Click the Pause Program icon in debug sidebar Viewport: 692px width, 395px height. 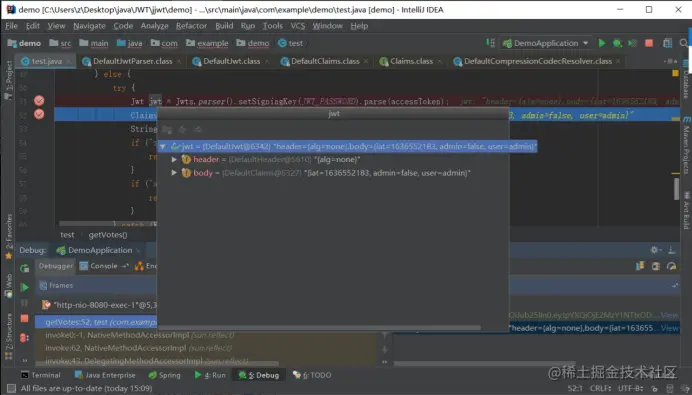click(25, 303)
